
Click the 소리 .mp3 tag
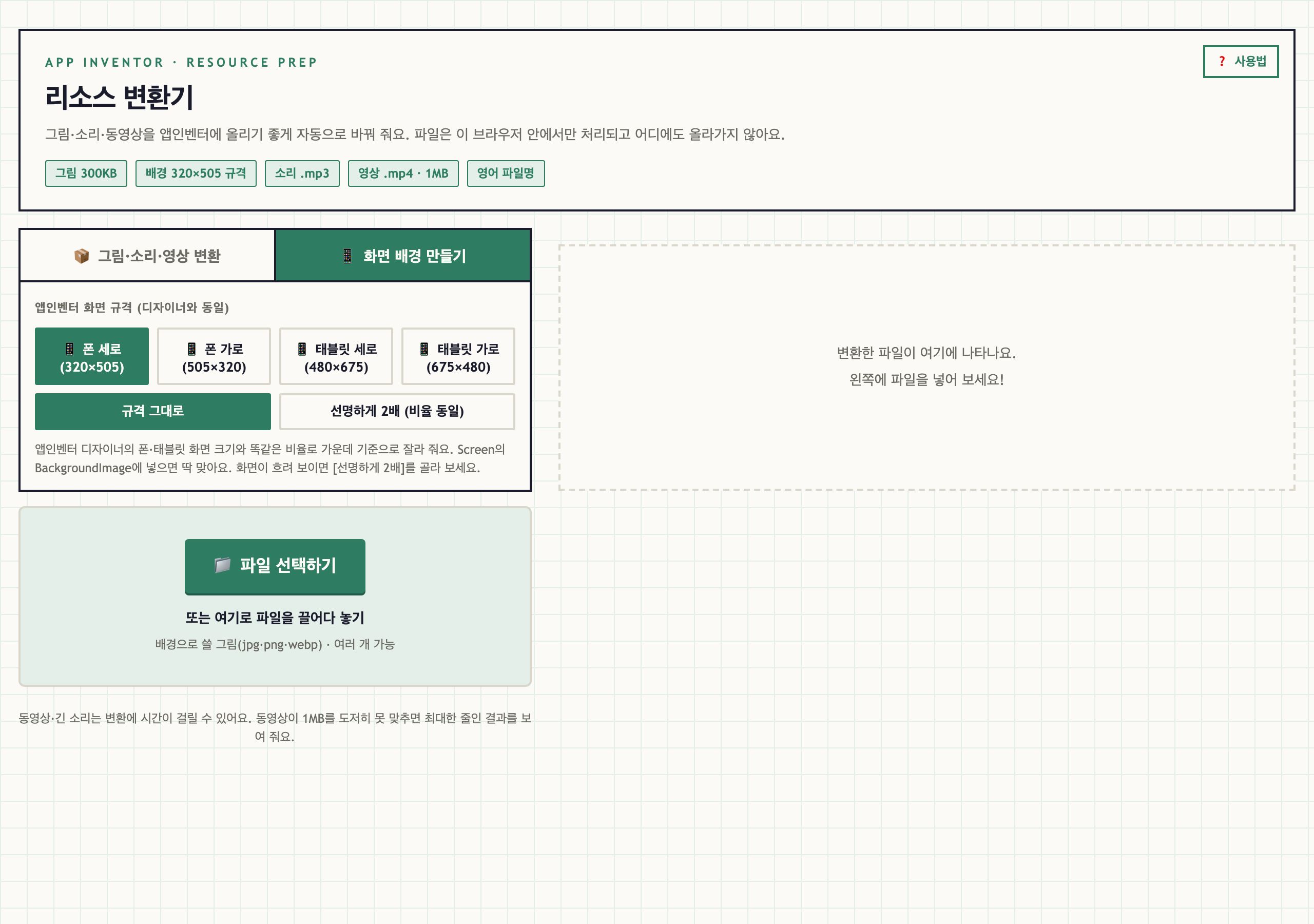pyautogui.click(x=302, y=174)
